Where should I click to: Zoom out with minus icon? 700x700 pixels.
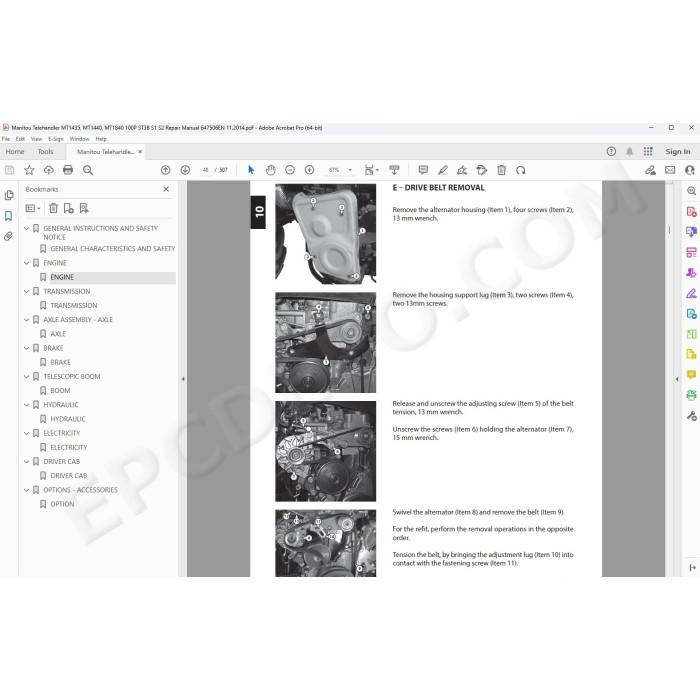(x=290, y=170)
